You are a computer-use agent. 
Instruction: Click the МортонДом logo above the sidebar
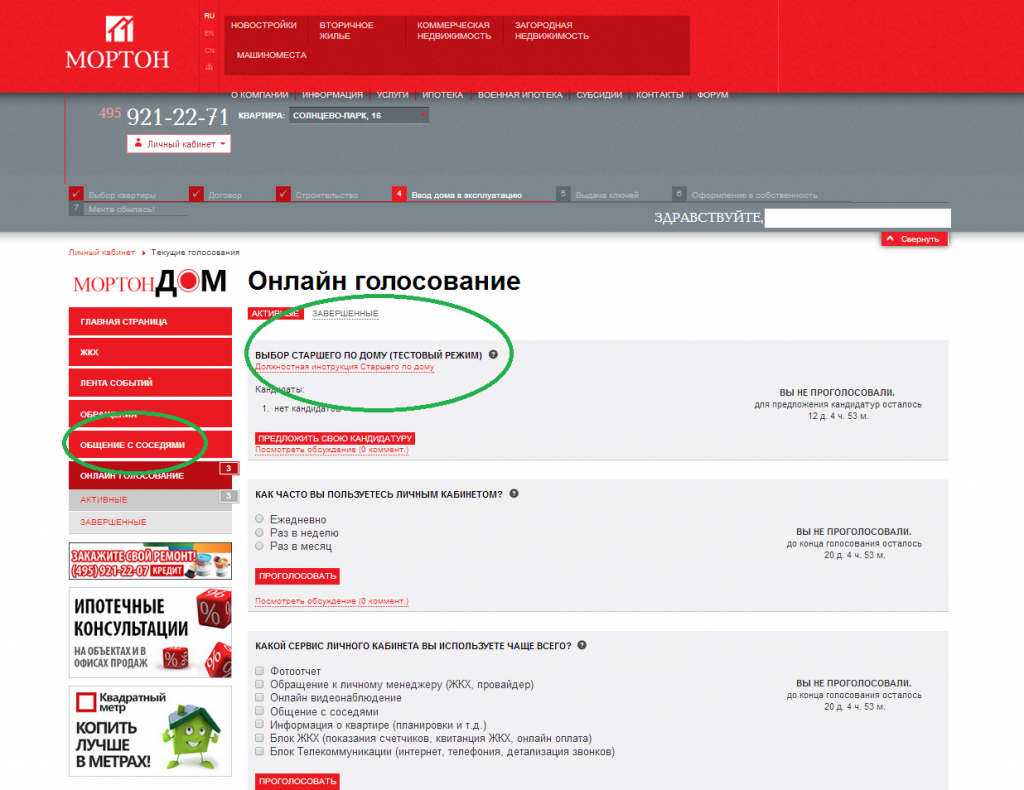click(x=150, y=282)
